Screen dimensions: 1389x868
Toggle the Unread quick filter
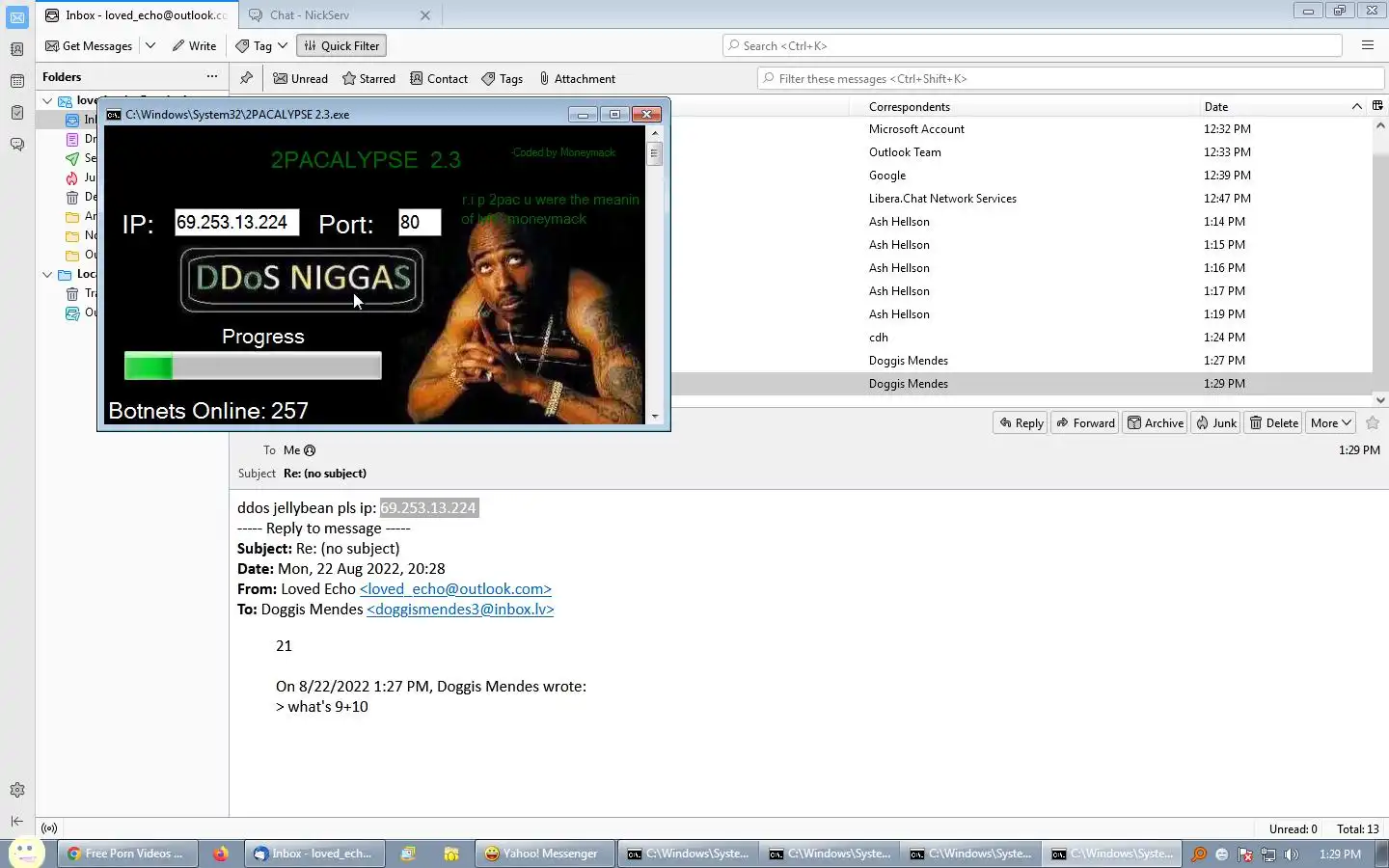click(x=300, y=79)
